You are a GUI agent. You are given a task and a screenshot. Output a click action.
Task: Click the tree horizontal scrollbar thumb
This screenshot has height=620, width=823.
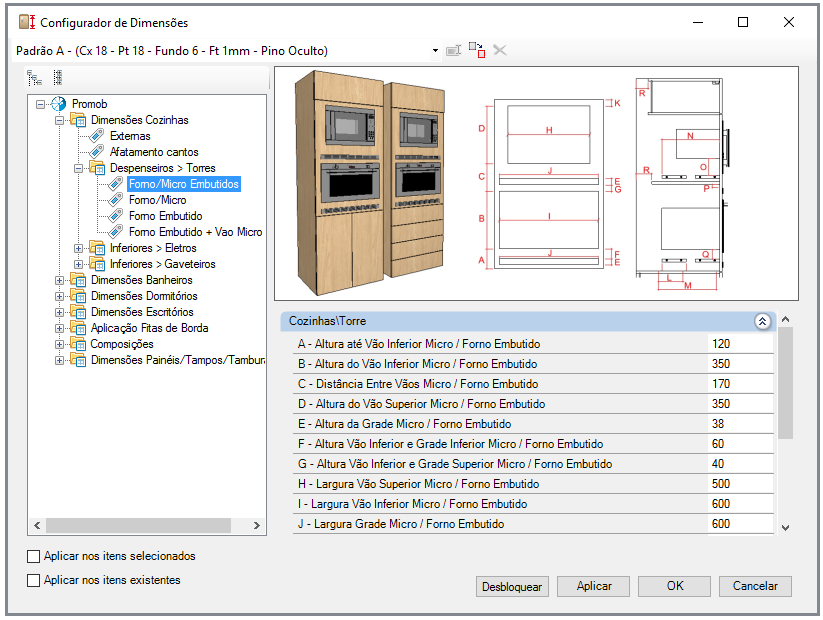138,526
